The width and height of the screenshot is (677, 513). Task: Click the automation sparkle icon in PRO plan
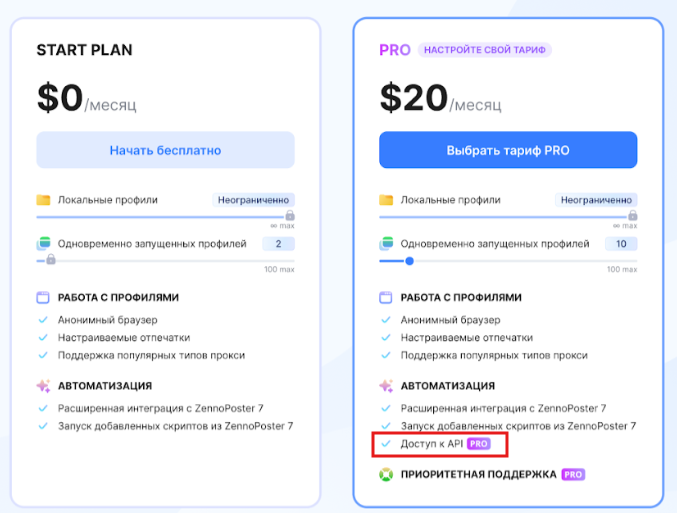tap(386, 385)
